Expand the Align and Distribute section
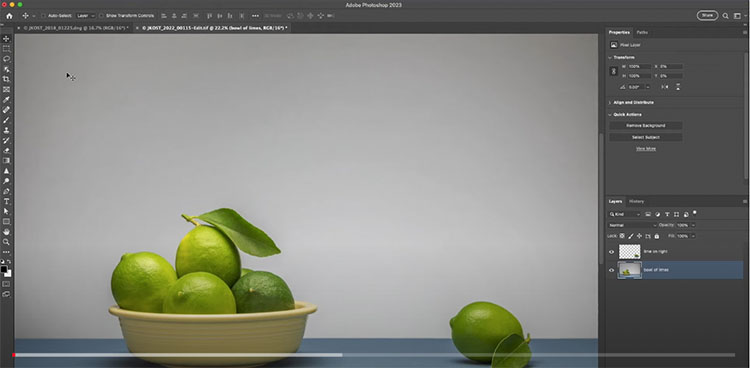 [610, 102]
